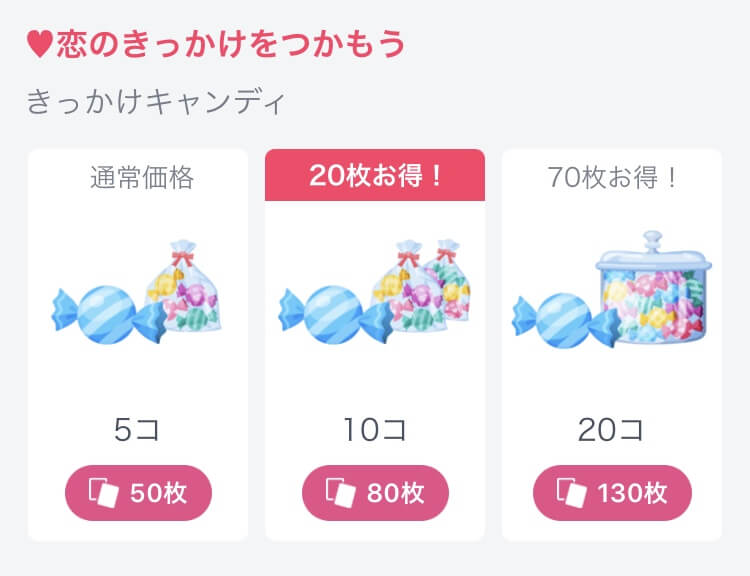Select the red 20枚お得！ banner

(x=375, y=177)
